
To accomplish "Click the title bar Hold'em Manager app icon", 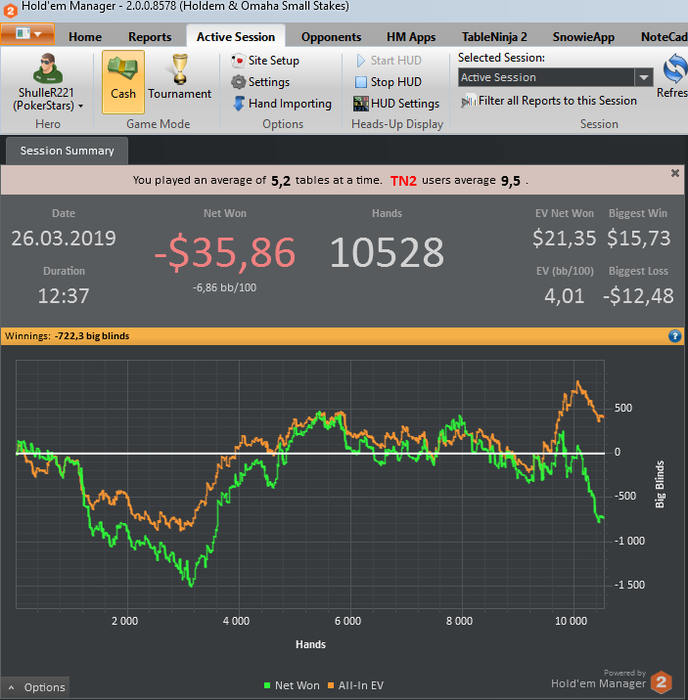I will point(10,10).
